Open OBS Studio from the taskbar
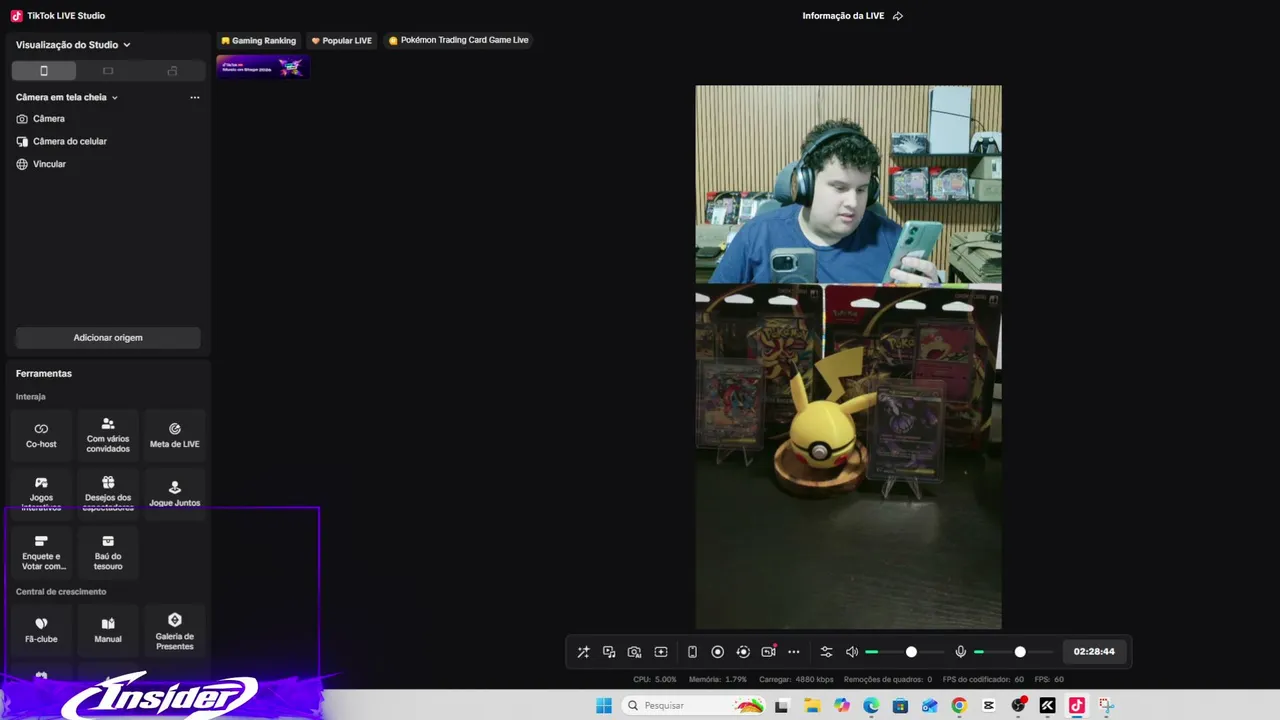The image size is (1280, 720). click(x=1018, y=706)
